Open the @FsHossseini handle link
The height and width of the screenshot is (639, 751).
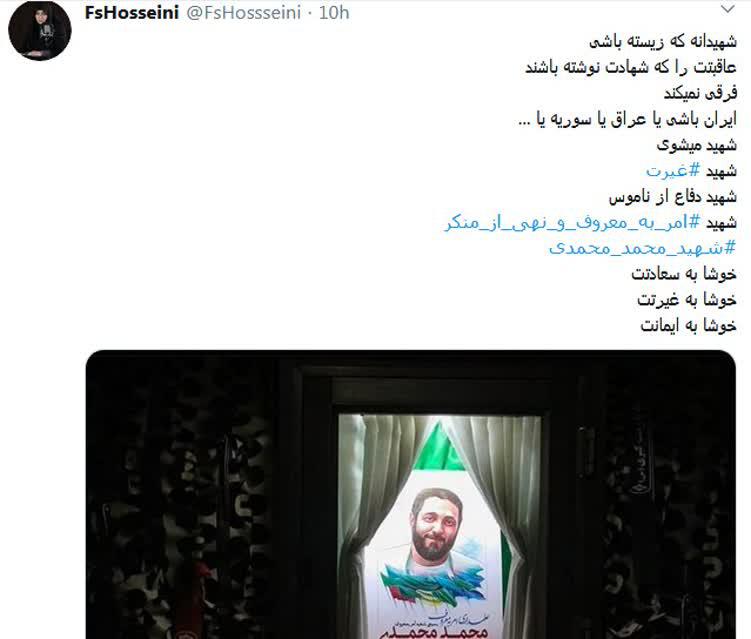pos(243,13)
